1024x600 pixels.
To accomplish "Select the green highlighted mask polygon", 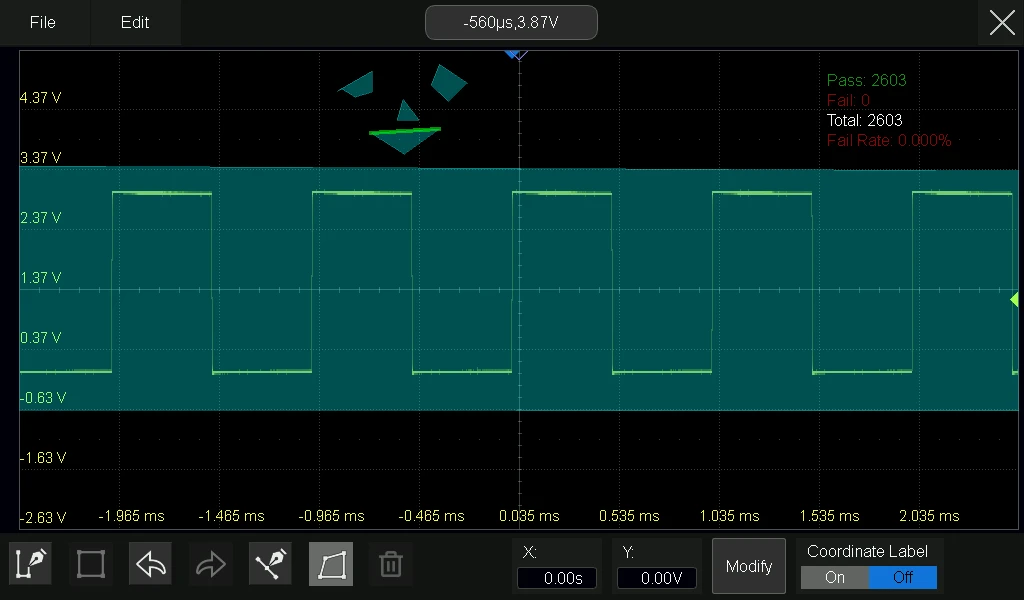I will coord(405,139).
